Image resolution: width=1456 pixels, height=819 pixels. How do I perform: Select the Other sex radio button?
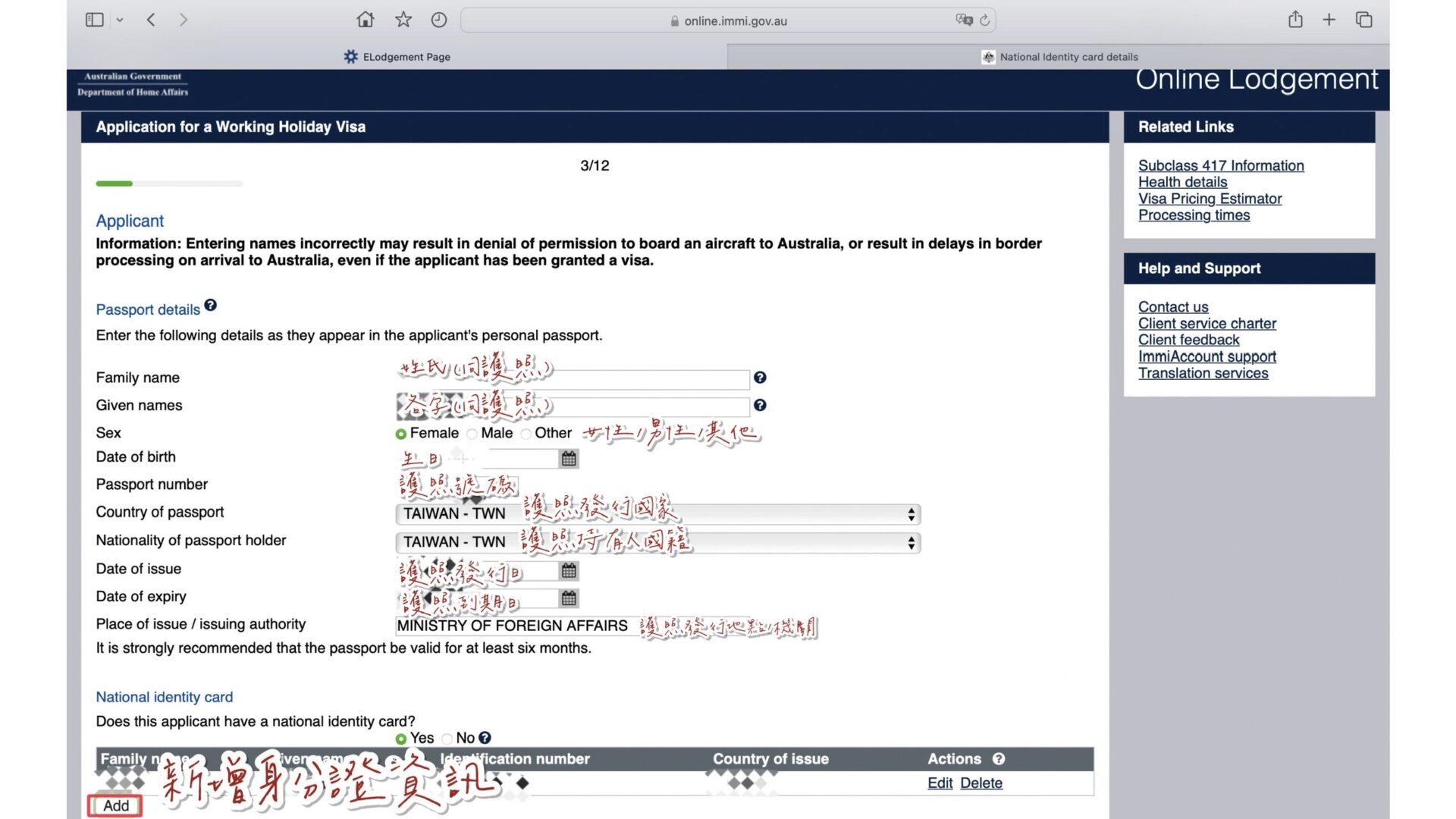[x=526, y=434]
